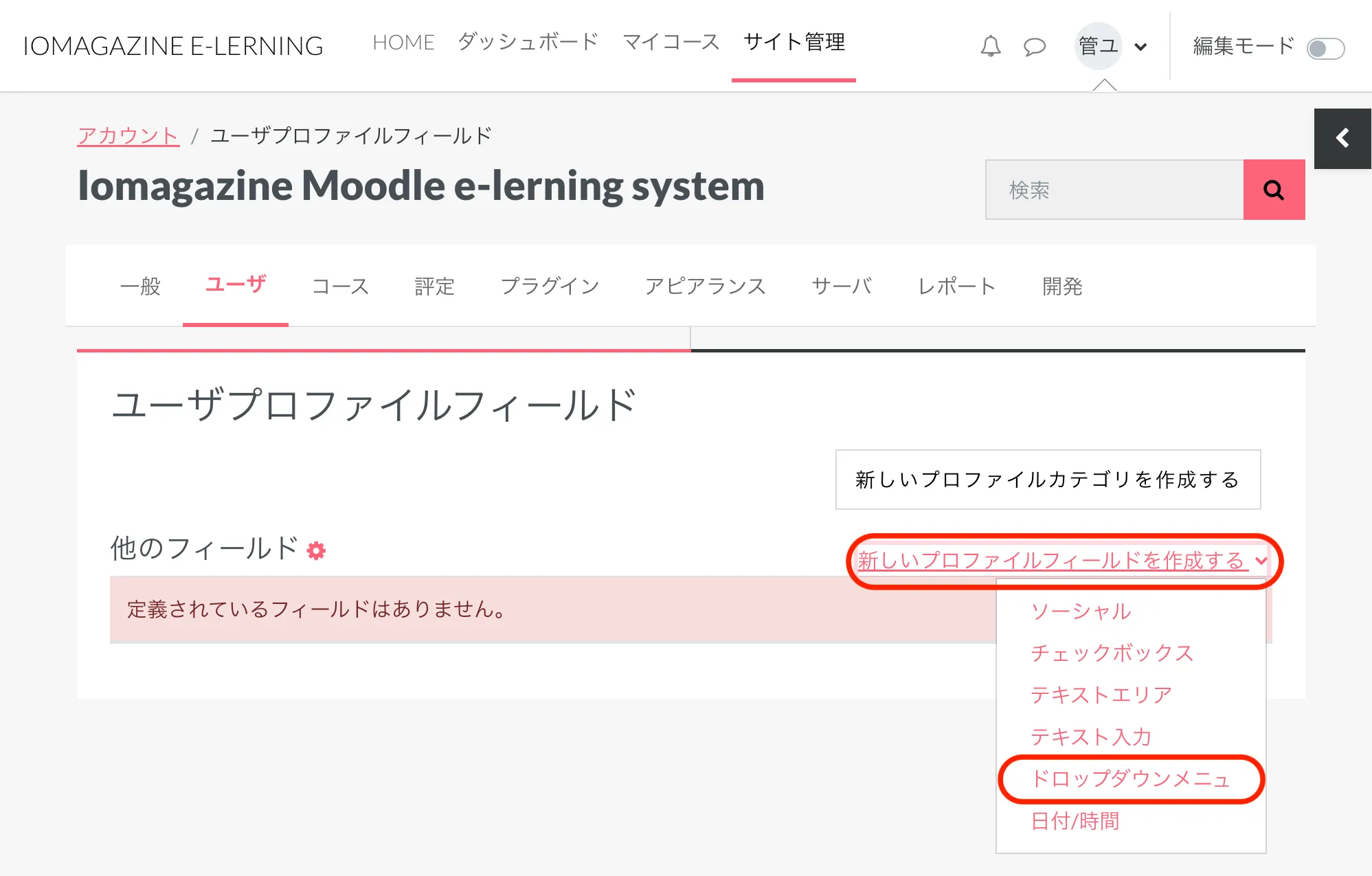Image resolution: width=1372 pixels, height=876 pixels.
Task: Click the search magnifier button
Action: coord(1274,190)
